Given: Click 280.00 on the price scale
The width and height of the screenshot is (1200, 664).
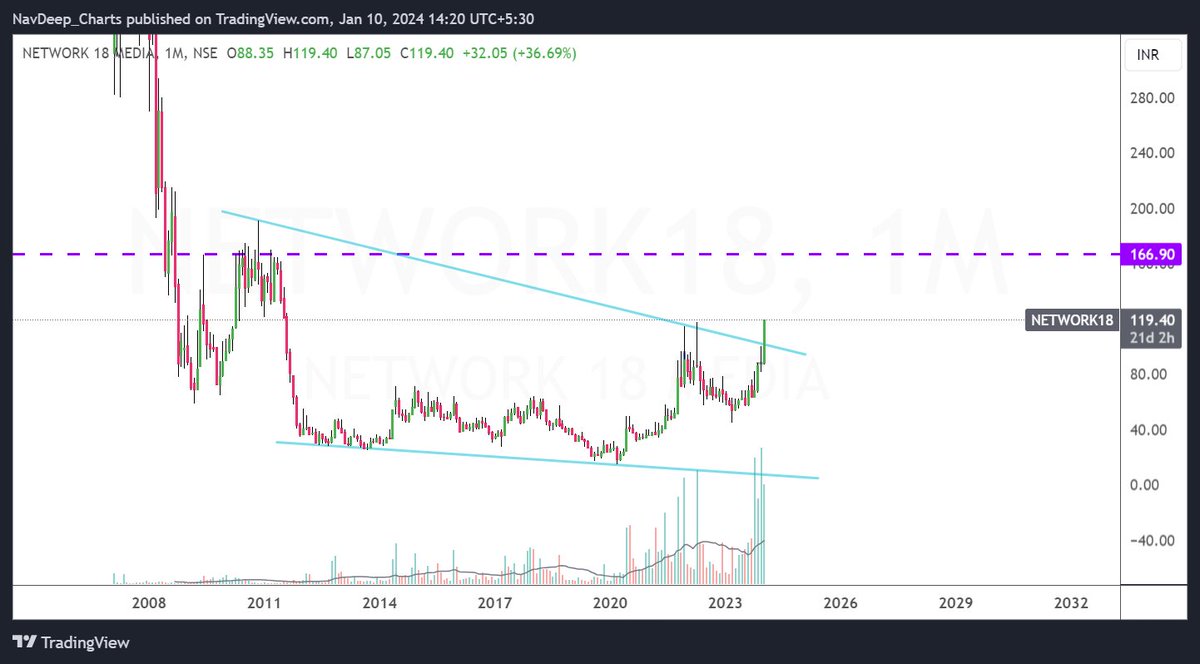Looking at the screenshot, I should click(1151, 98).
